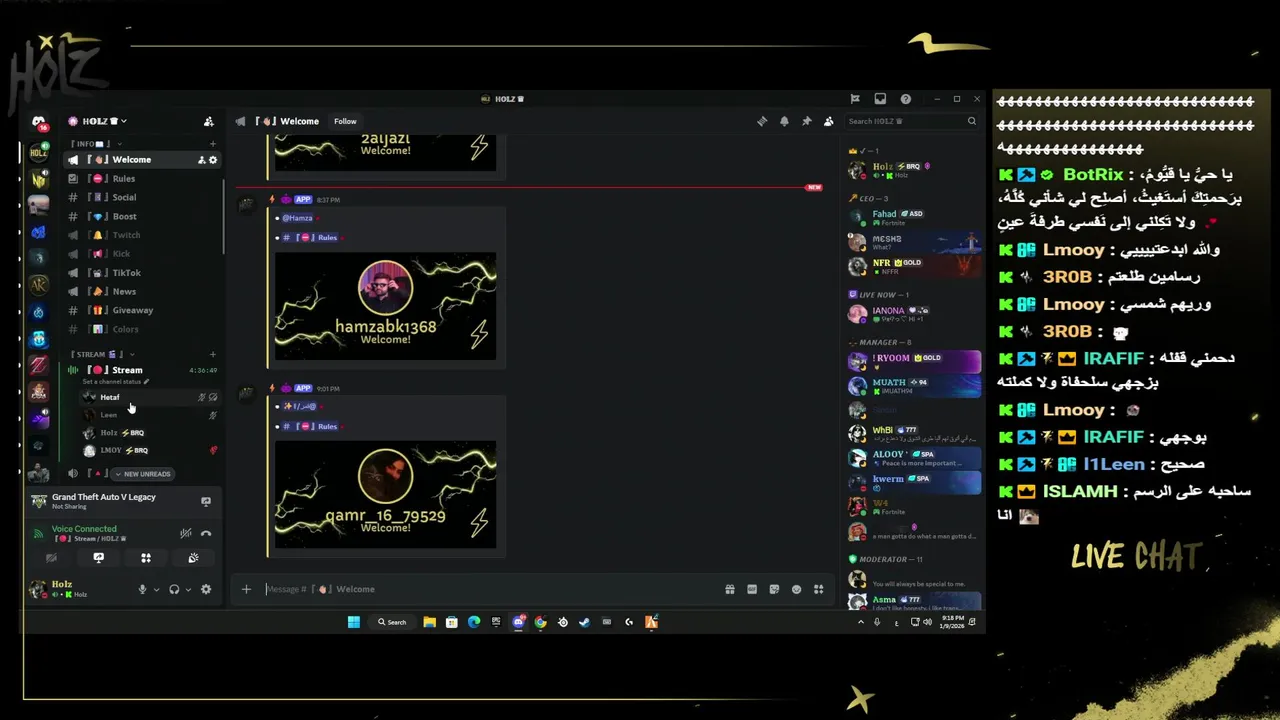Open Google Chrome from taskbar
Screen dimensions: 1280x720
tap(540, 622)
